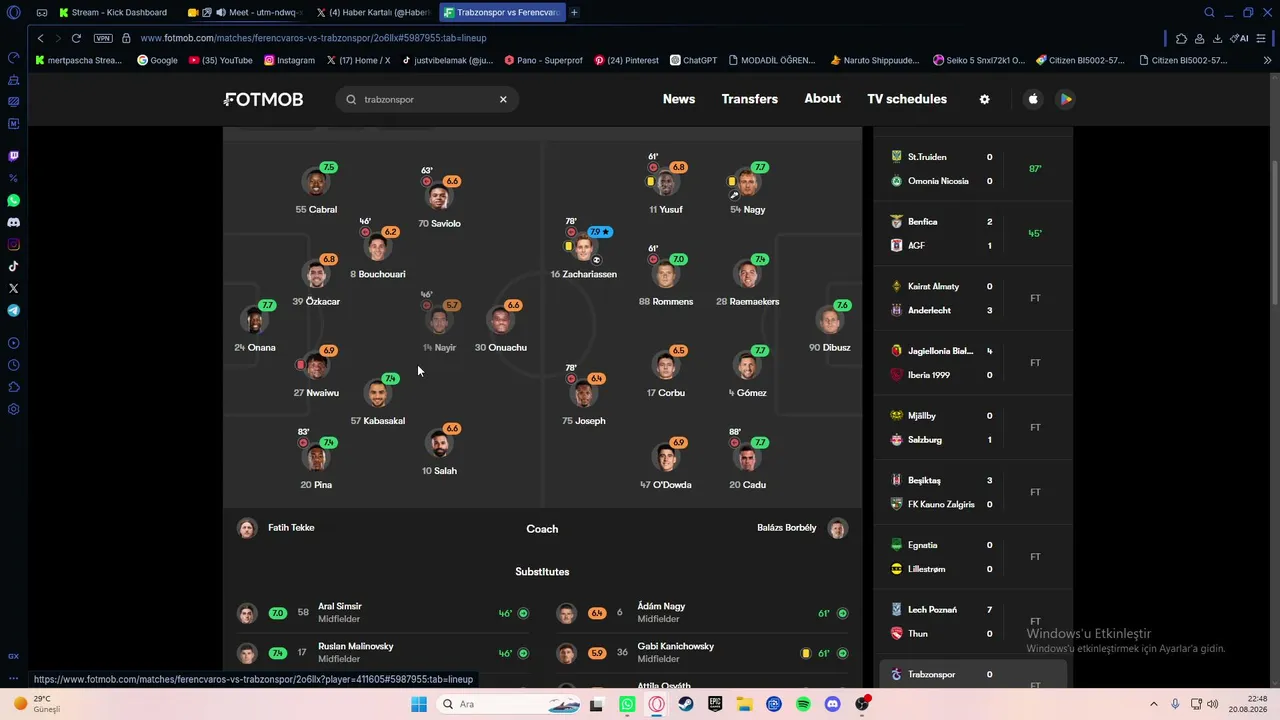Open Twitch in the browser sidebar
Image resolution: width=1280 pixels, height=720 pixels.
click(x=13, y=156)
